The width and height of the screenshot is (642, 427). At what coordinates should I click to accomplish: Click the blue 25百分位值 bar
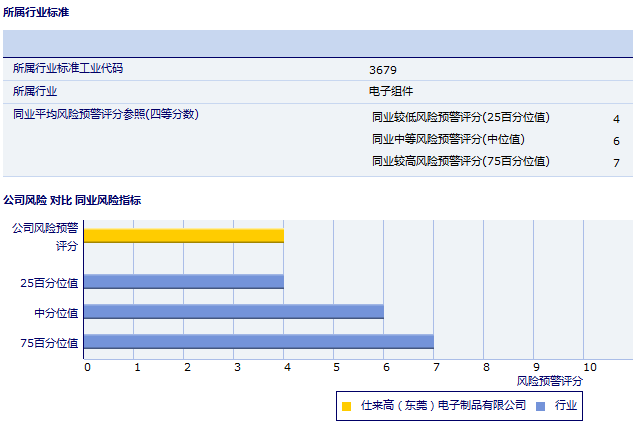point(183,282)
